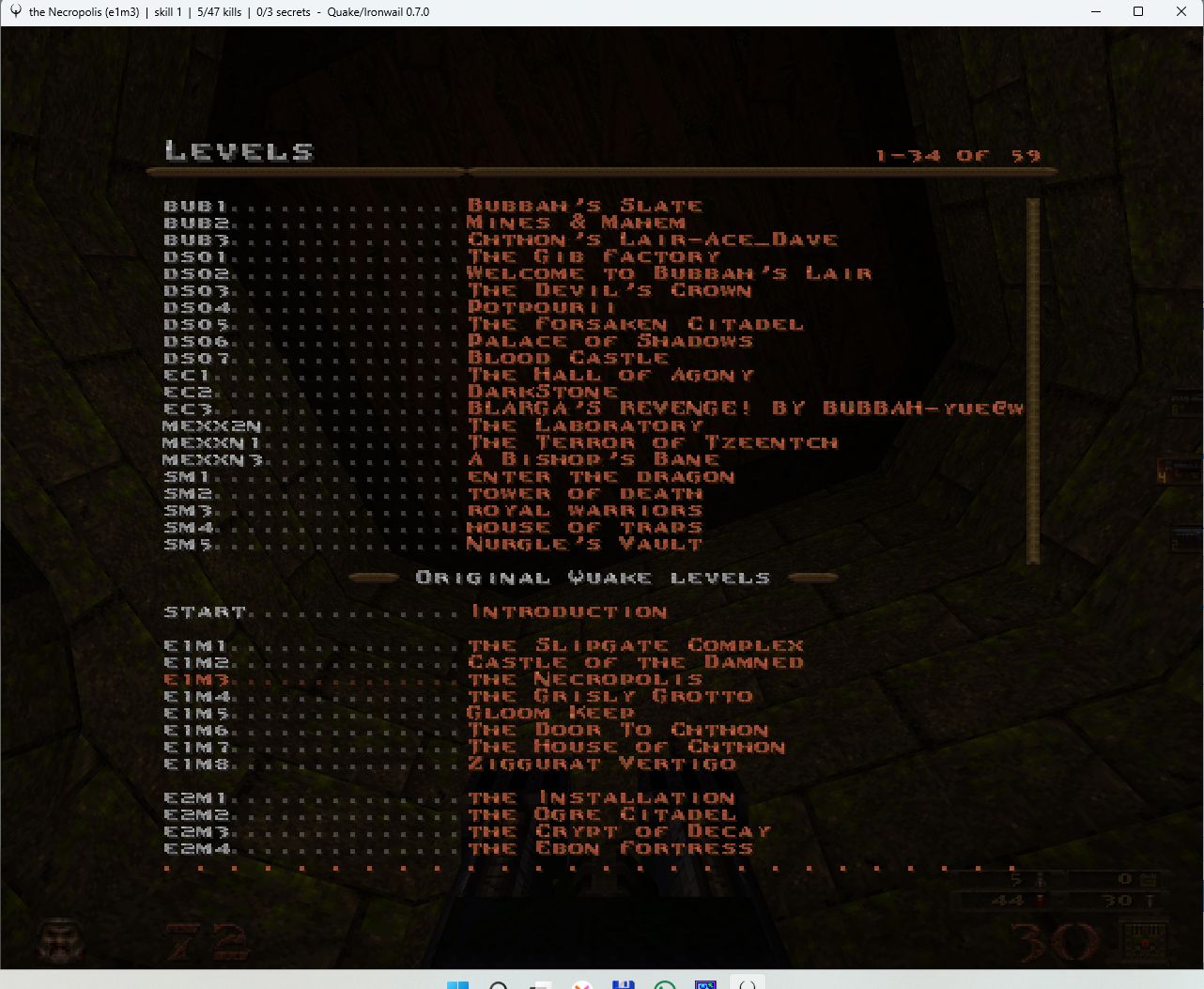Pick E1M7 The House of Chthon
The width and height of the screenshot is (1204, 989).
pyautogui.click(x=475, y=747)
